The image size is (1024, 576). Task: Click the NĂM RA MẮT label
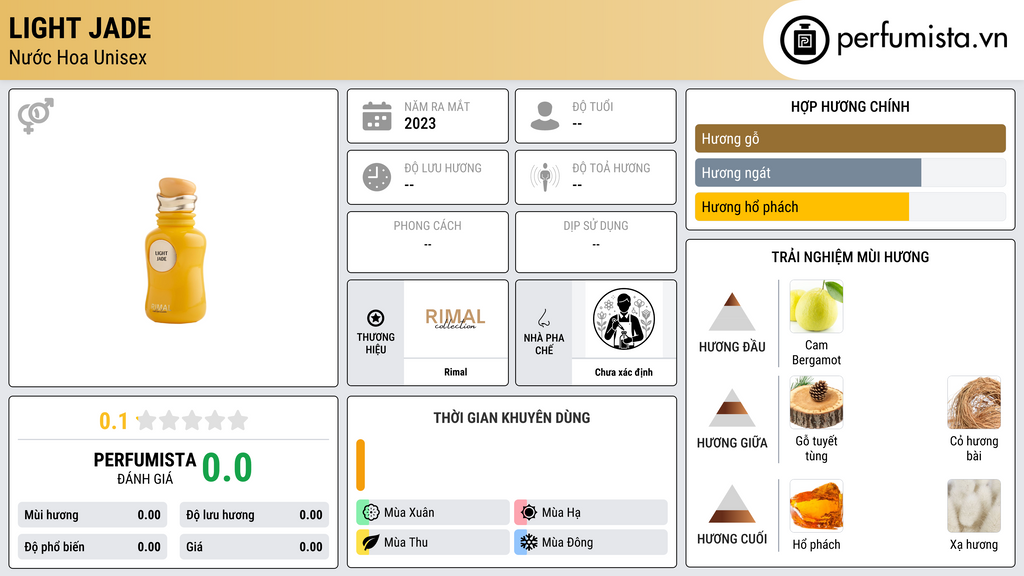(x=437, y=106)
